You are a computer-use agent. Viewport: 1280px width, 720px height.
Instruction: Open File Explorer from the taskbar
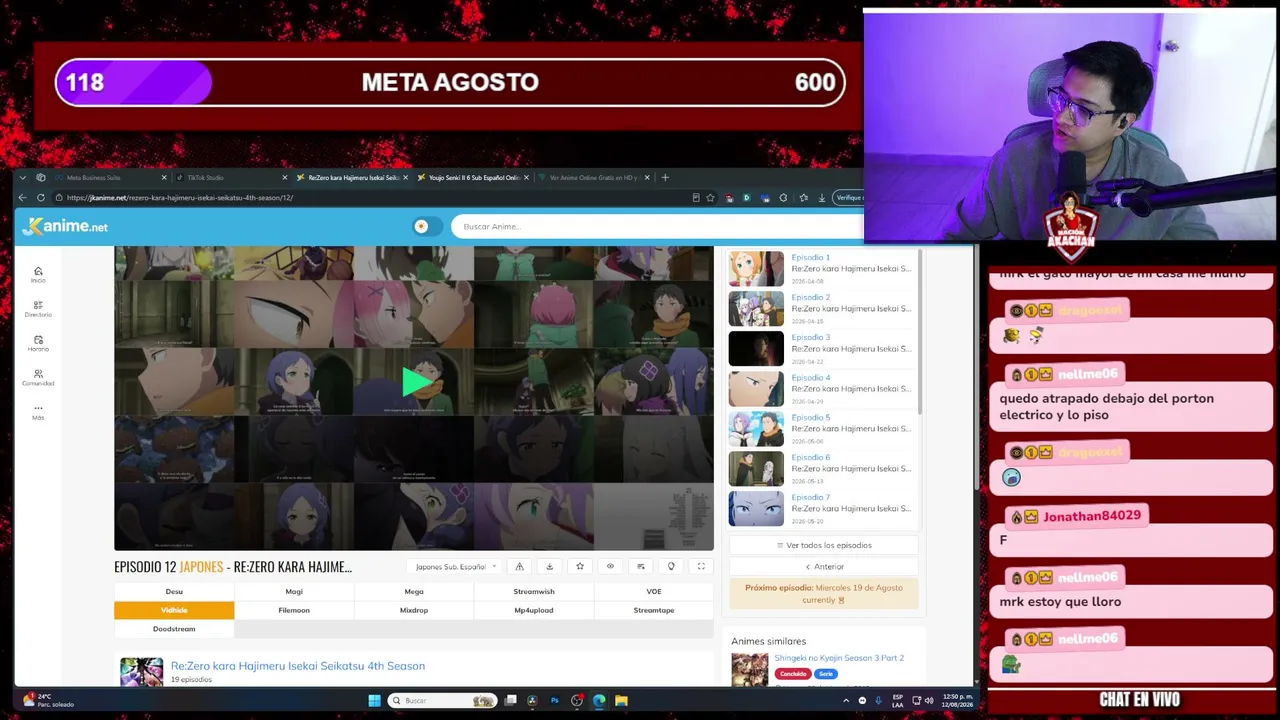621,701
